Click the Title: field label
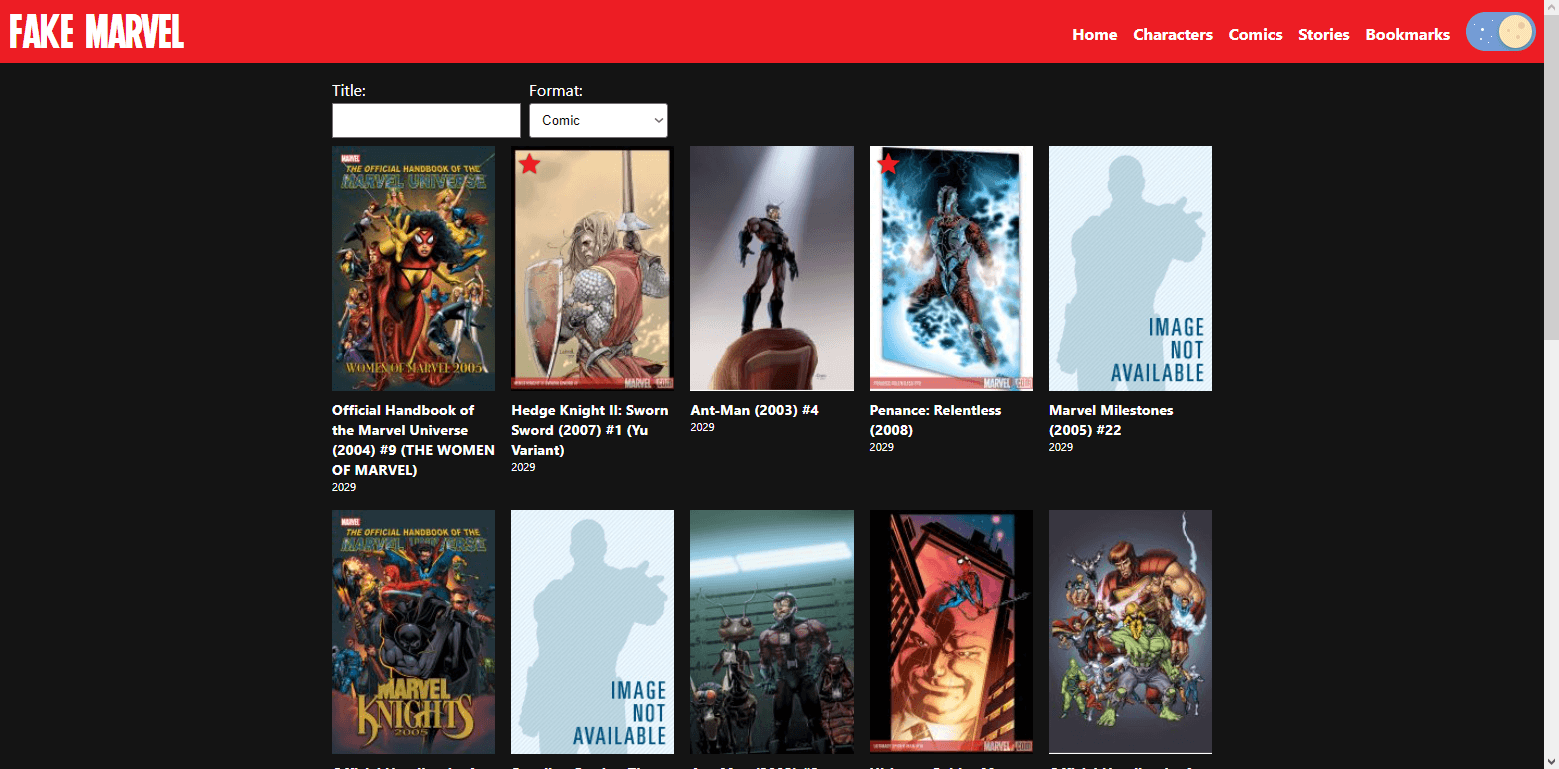Viewport: 1559px width, 769px height. 349,91
